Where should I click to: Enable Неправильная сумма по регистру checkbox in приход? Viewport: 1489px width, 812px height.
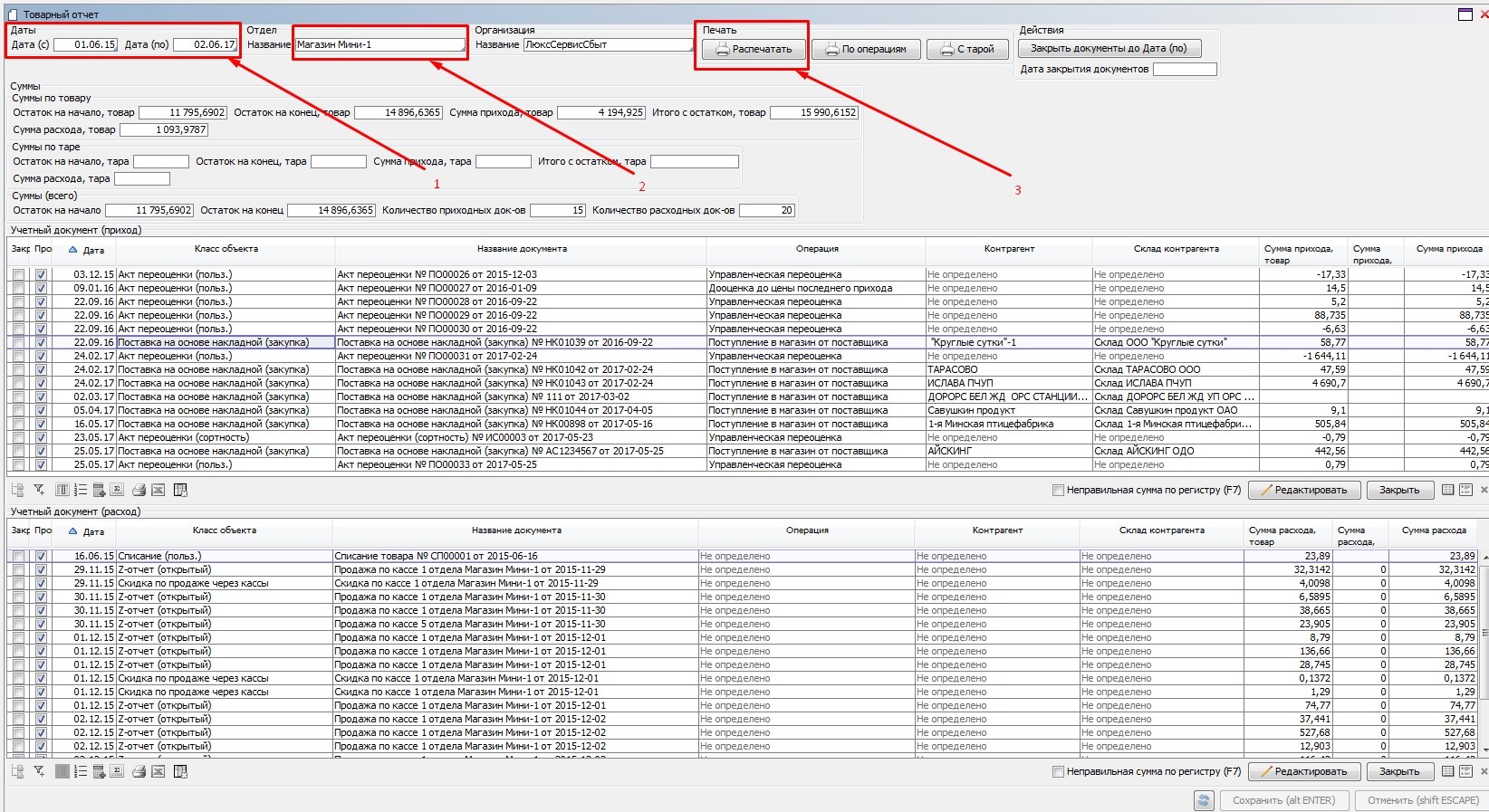(1058, 490)
